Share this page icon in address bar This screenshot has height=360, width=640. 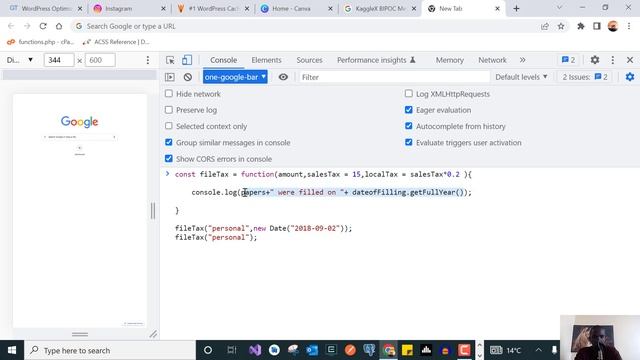click(x=545, y=26)
